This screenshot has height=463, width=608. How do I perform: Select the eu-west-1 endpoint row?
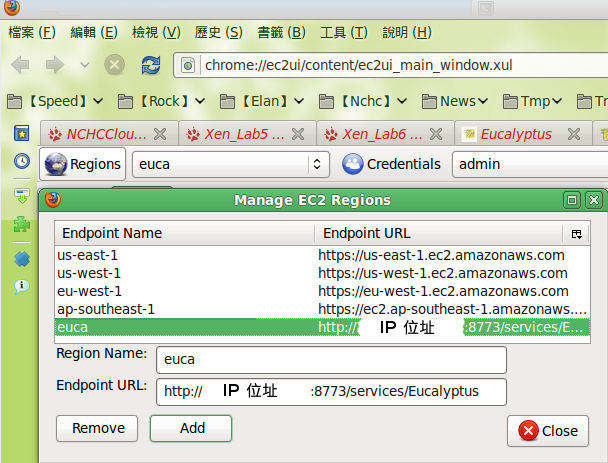click(322, 291)
